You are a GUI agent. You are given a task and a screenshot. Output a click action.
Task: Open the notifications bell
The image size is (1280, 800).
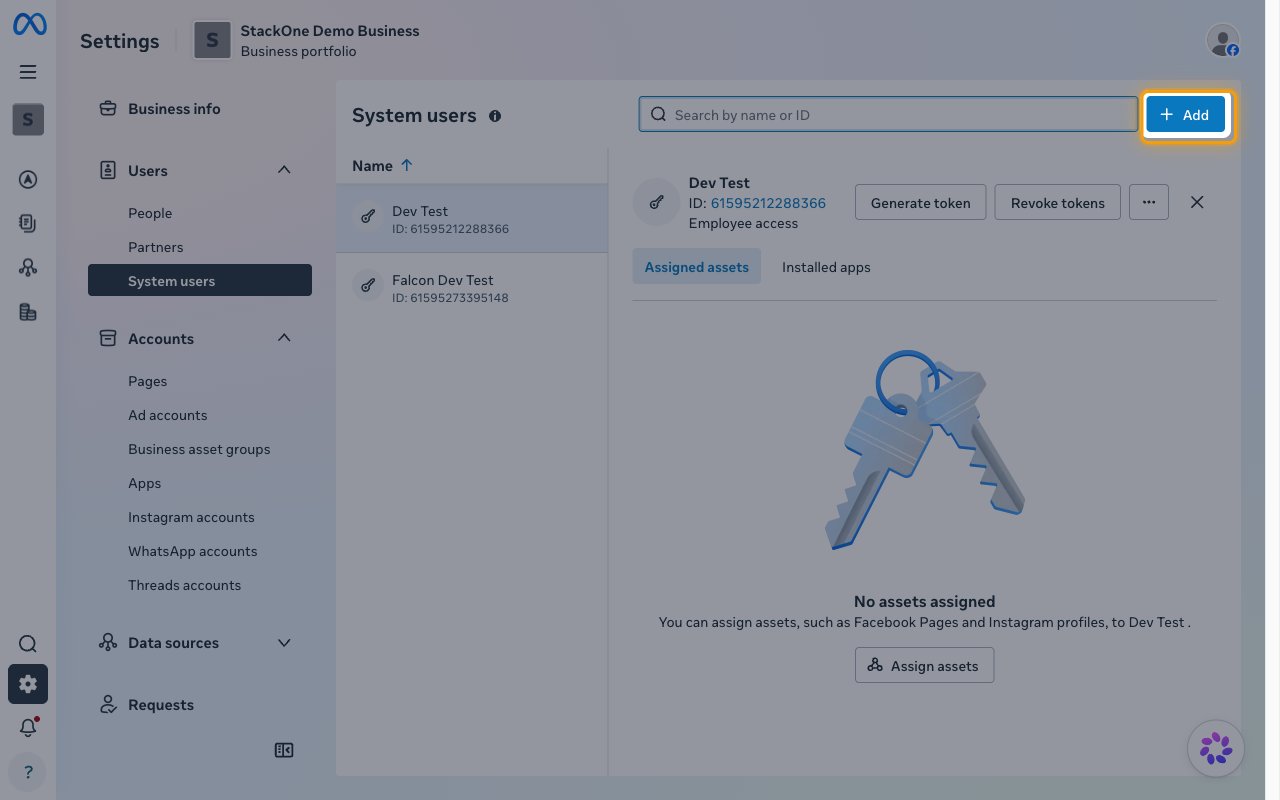[28, 728]
